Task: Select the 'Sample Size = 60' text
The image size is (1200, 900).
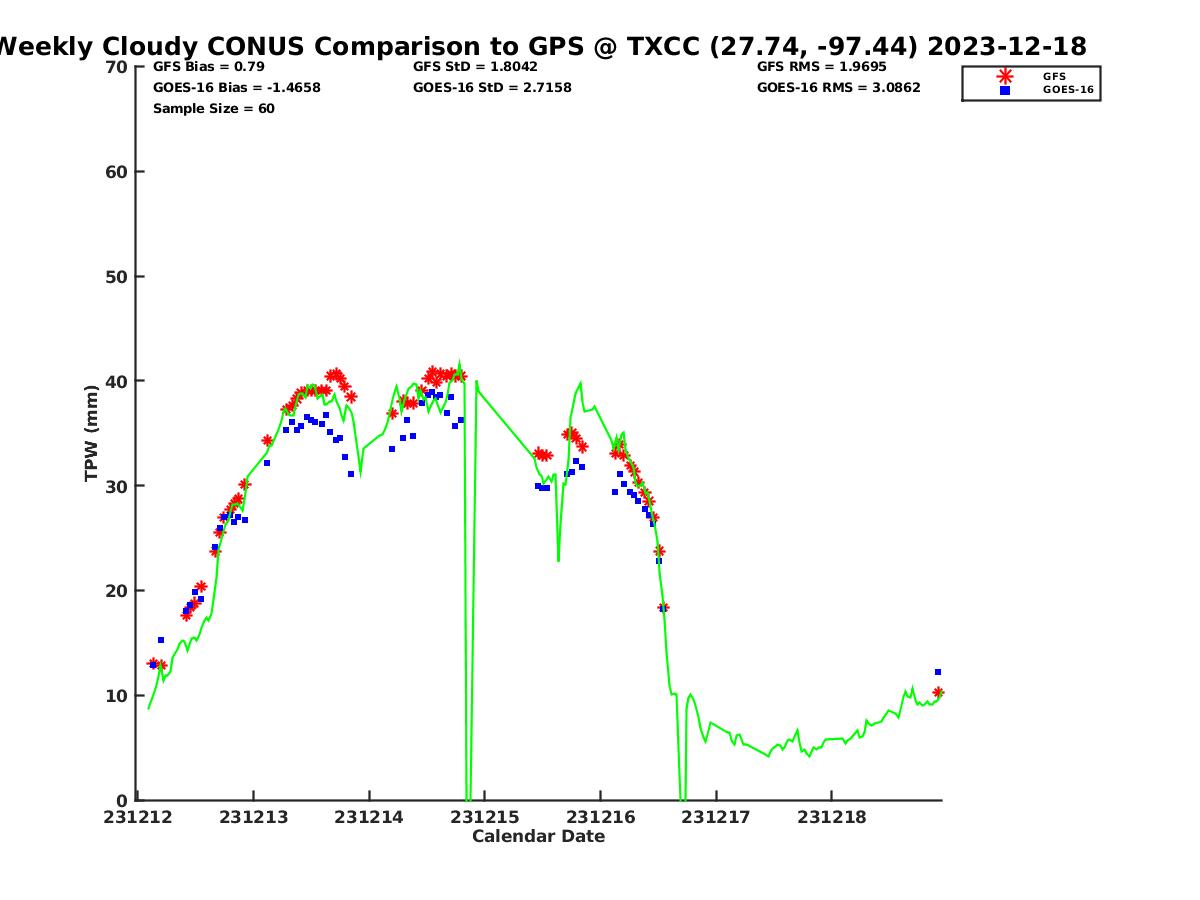Action: [213, 109]
